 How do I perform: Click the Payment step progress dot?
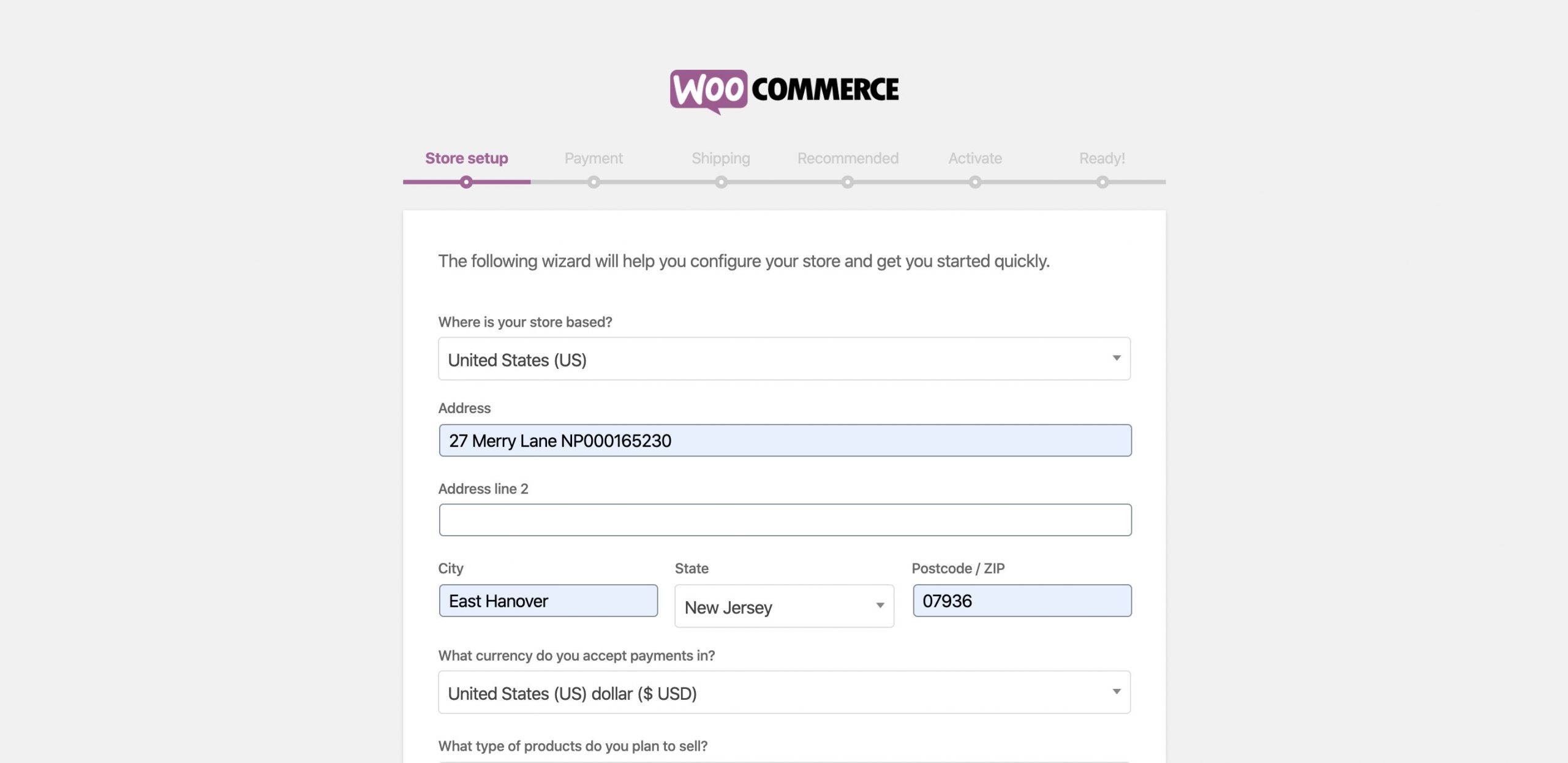click(x=594, y=182)
